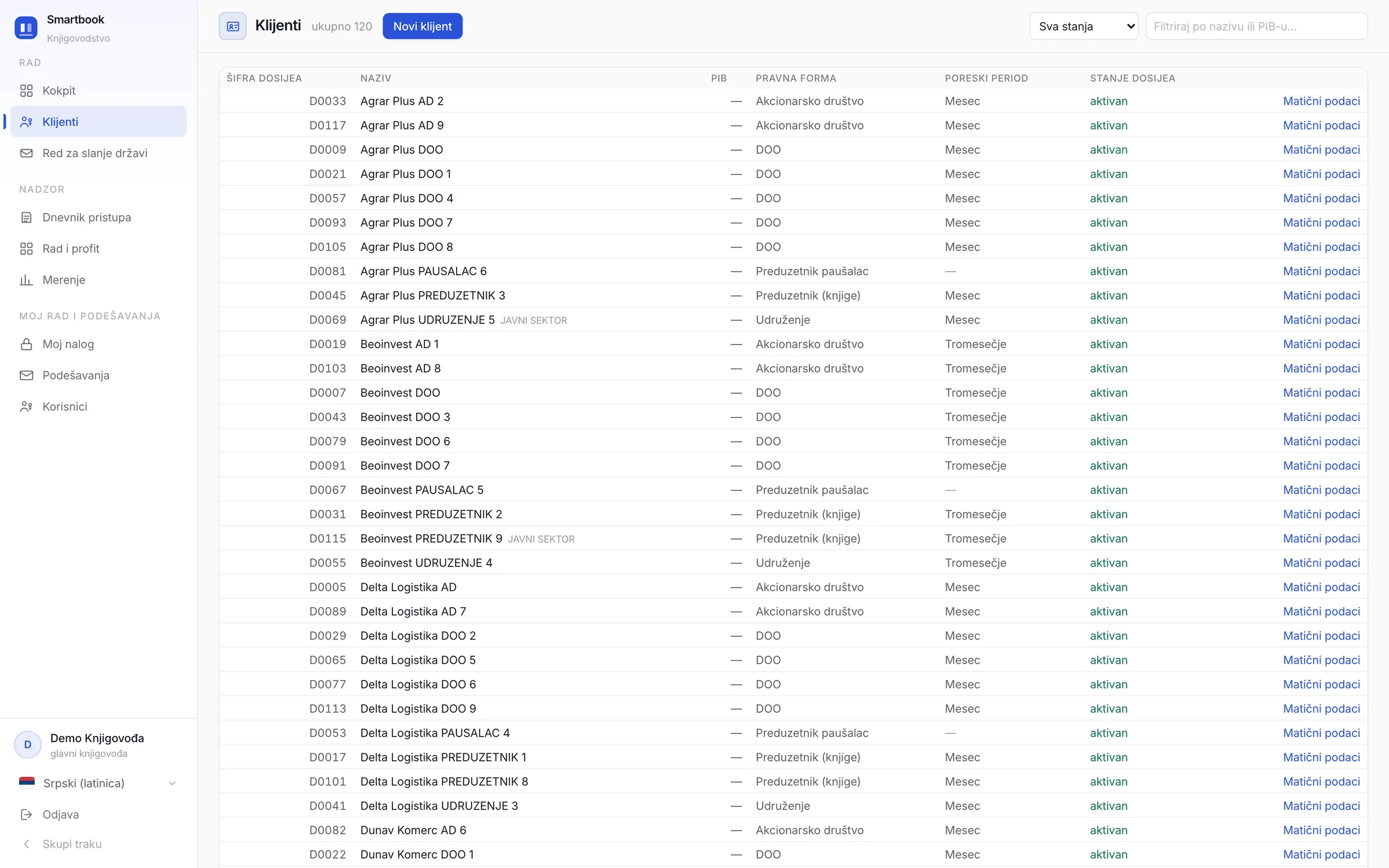1389x868 pixels.
Task: Click the Skupi traku chevron icon
Action: (x=26, y=844)
